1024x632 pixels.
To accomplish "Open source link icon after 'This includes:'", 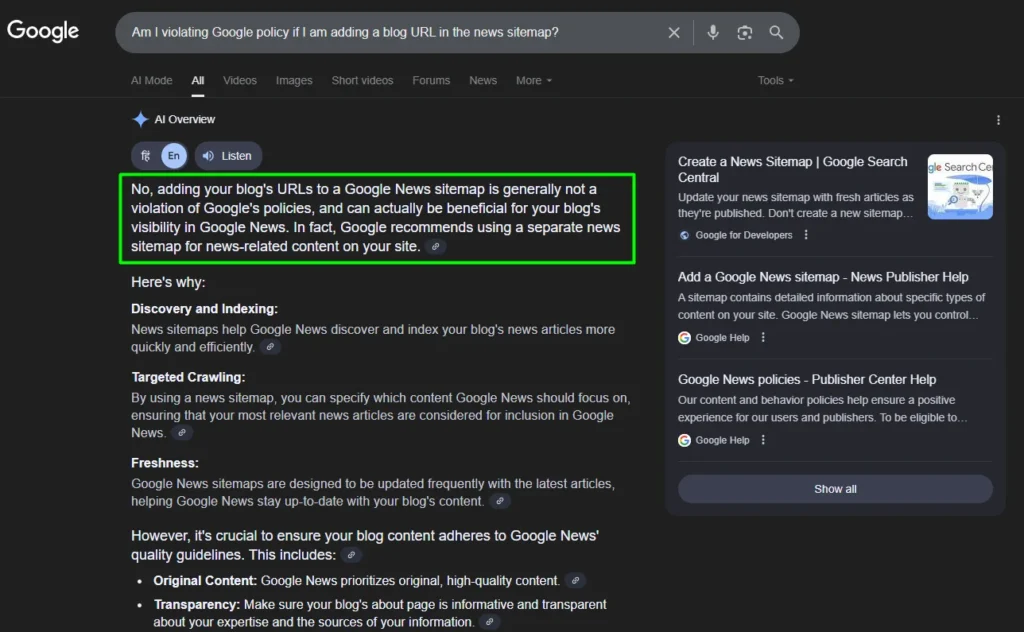I will [x=351, y=555].
